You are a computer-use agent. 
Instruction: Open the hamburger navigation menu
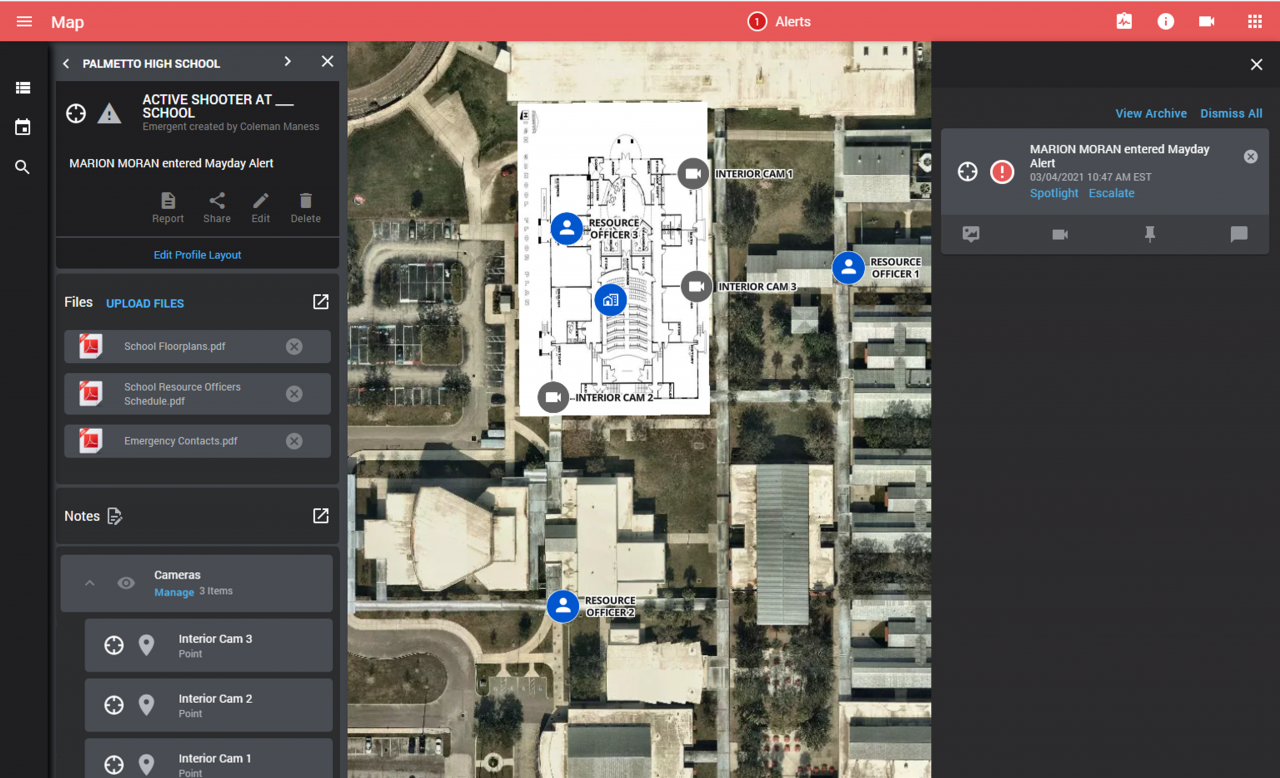(24, 22)
